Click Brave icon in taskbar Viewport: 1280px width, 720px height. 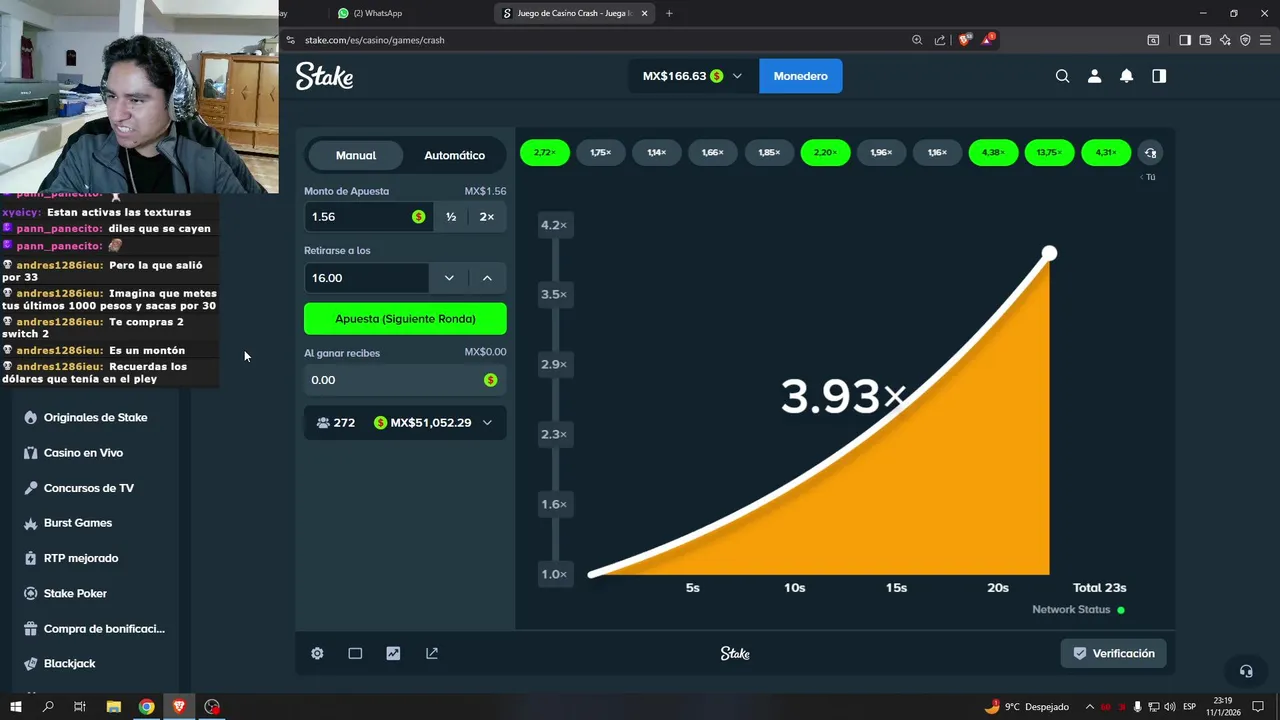pos(179,706)
